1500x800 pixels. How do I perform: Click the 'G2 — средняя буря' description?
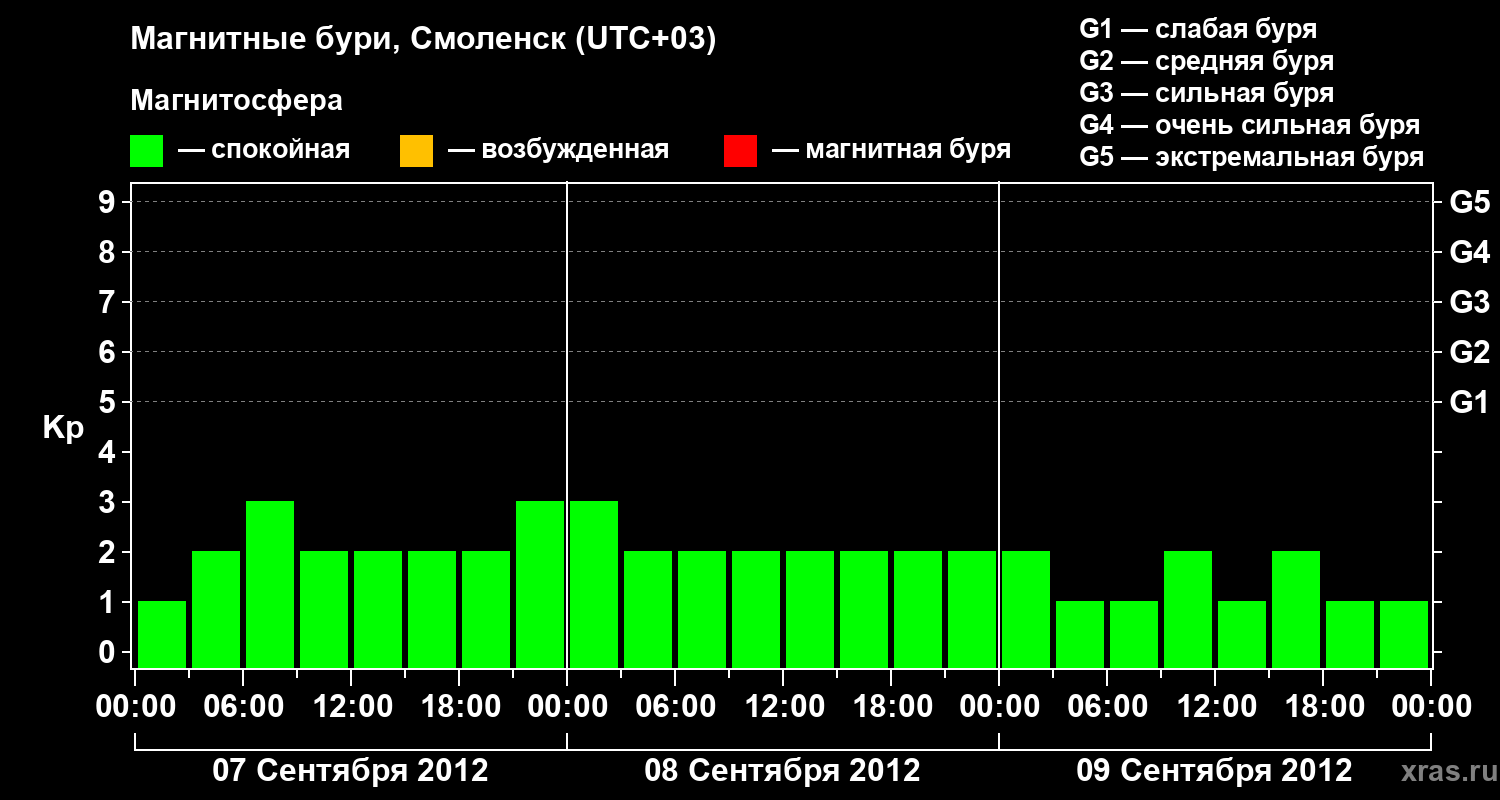click(x=1207, y=61)
